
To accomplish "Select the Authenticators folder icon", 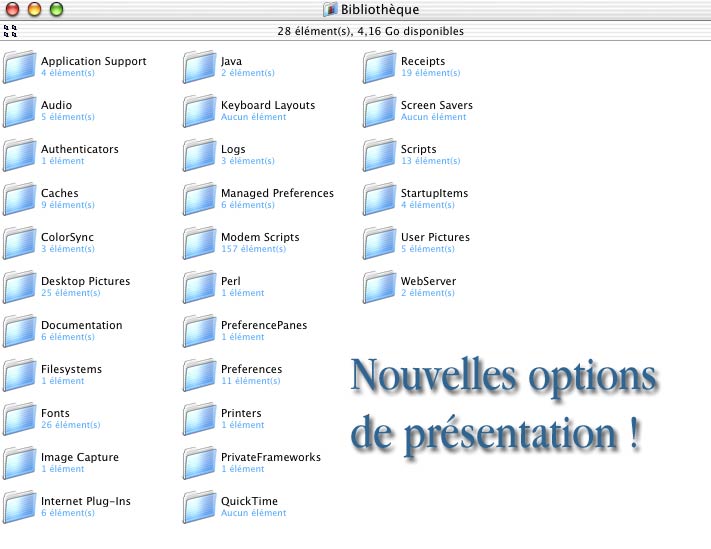I will click(x=19, y=155).
